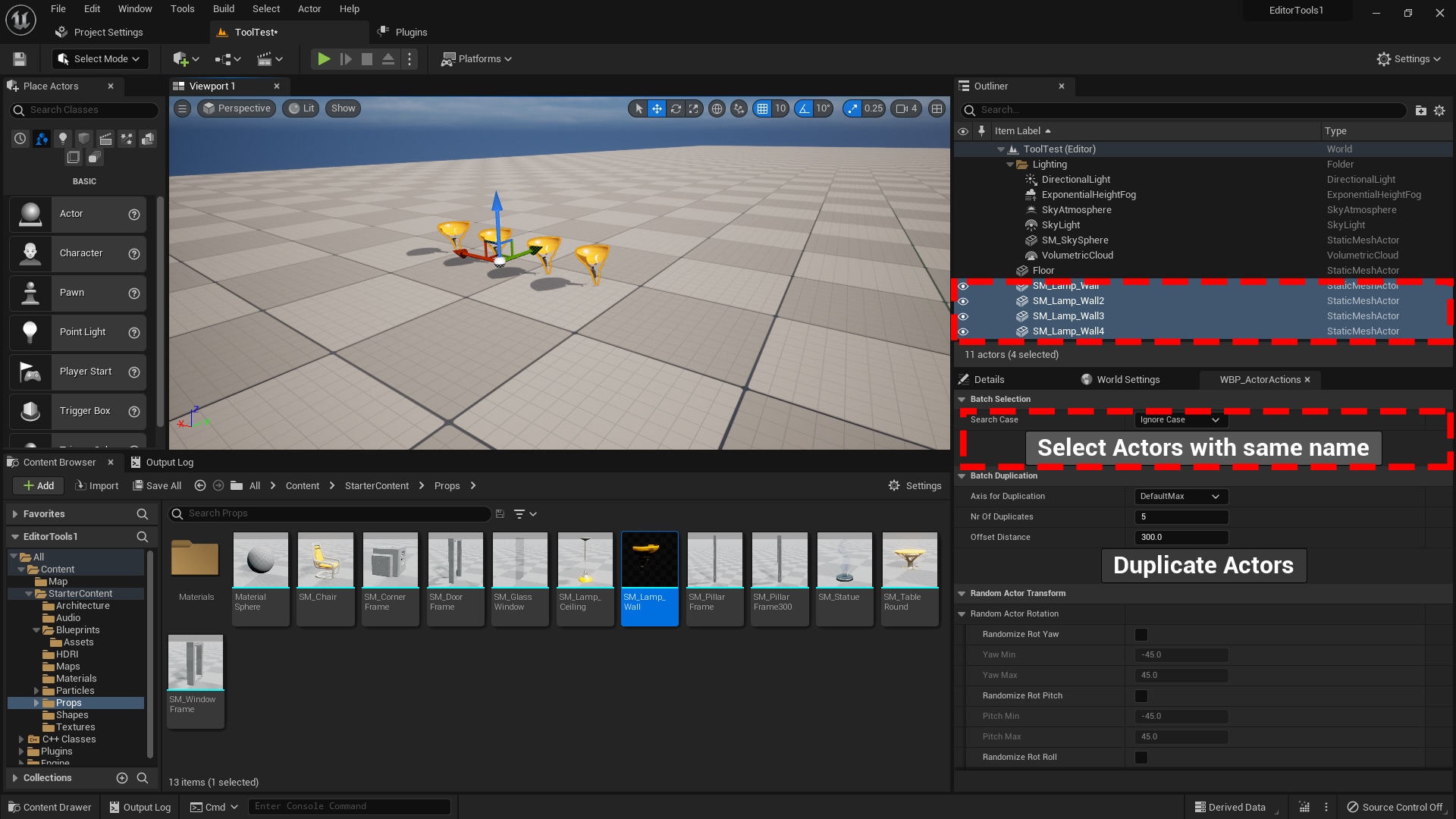1456x819 pixels.
Task: Open the Build menu
Action: [x=223, y=9]
